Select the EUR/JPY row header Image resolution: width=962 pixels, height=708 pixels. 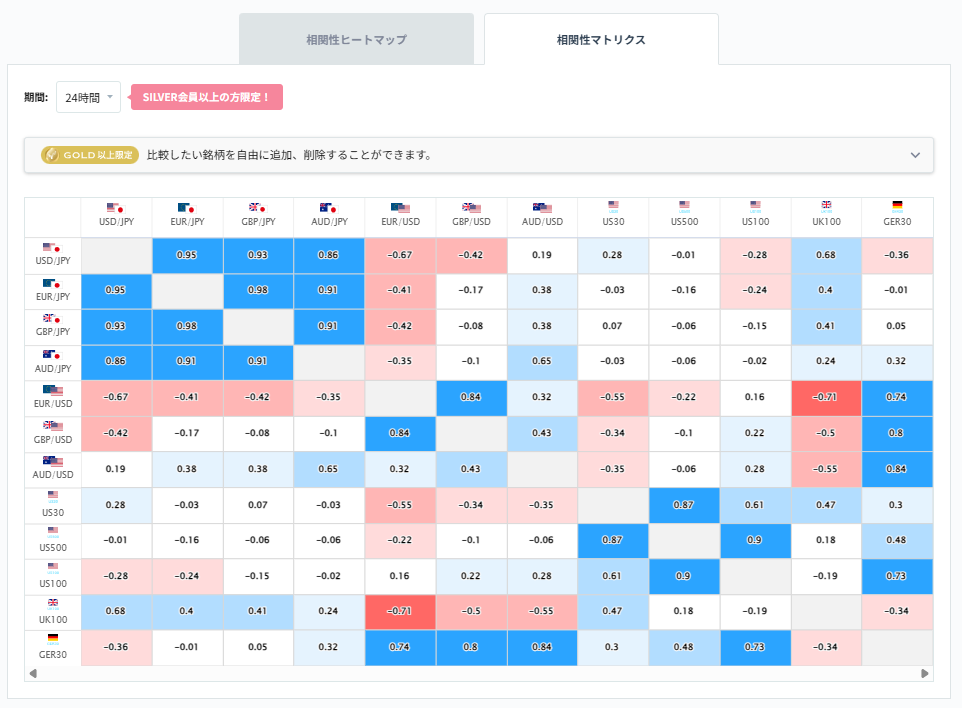pyautogui.click(x=52, y=293)
